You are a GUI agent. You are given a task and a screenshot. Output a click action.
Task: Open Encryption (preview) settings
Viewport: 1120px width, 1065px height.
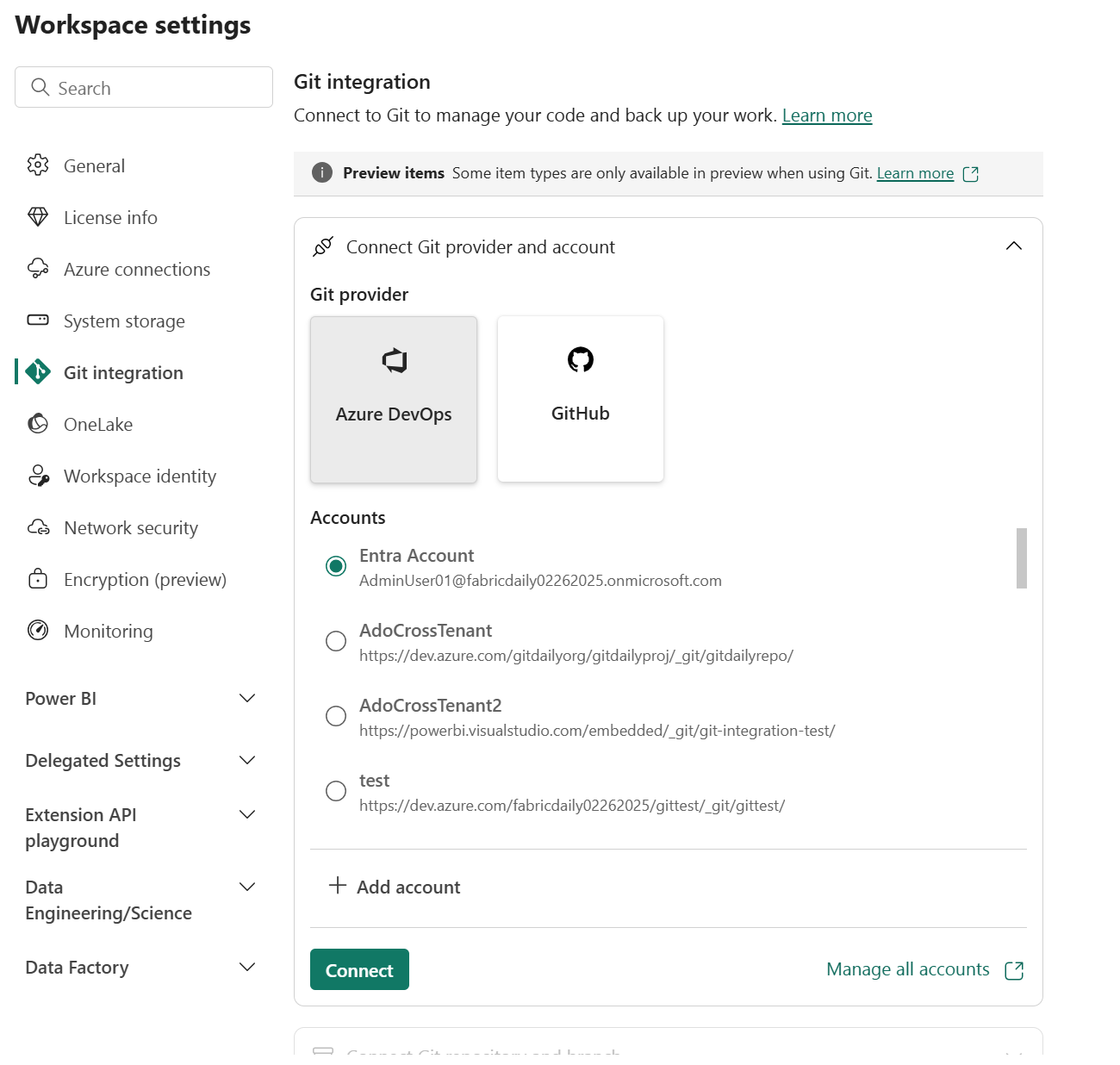click(144, 579)
